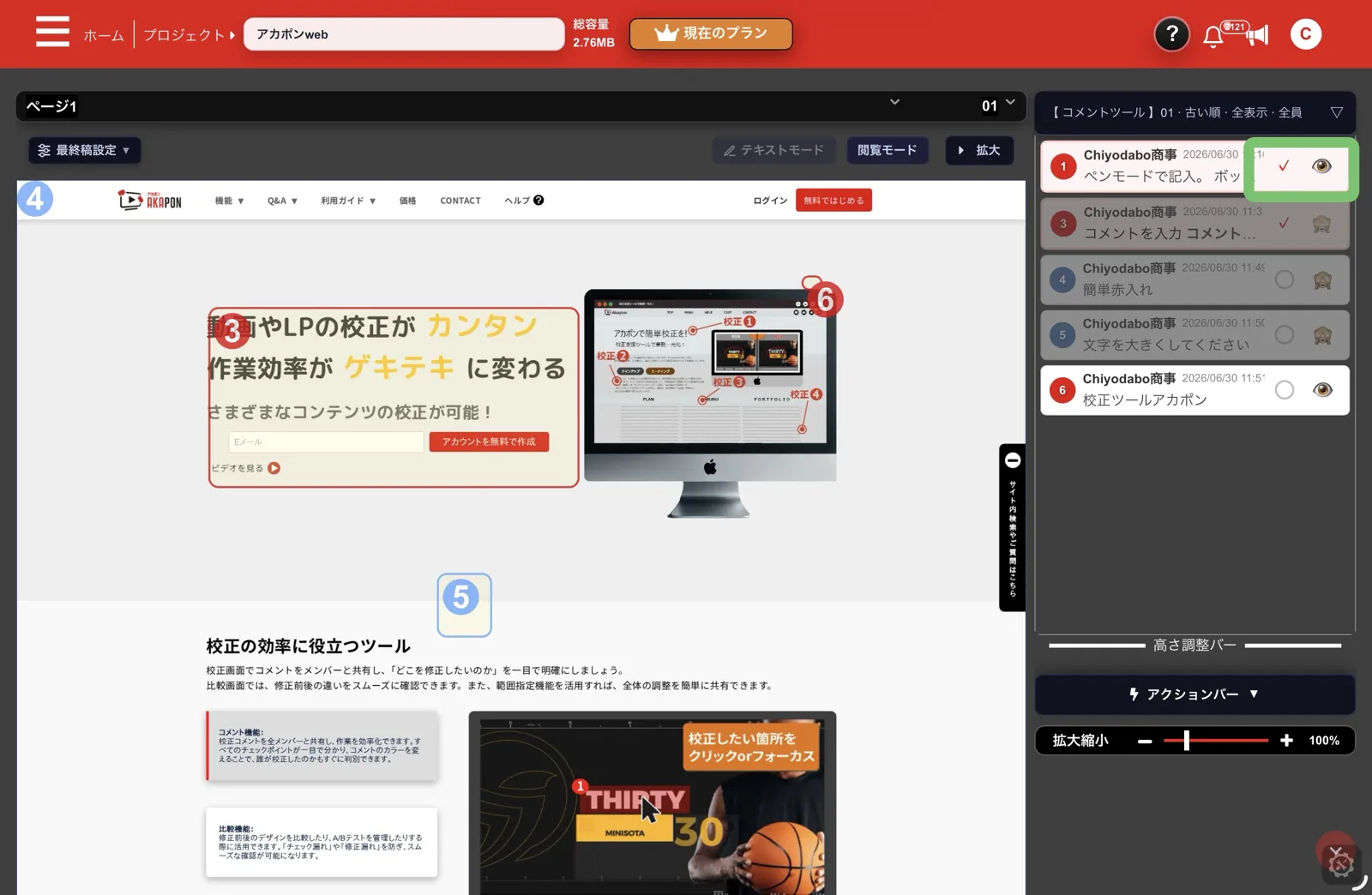Click comment number 4 badge

click(1062, 279)
